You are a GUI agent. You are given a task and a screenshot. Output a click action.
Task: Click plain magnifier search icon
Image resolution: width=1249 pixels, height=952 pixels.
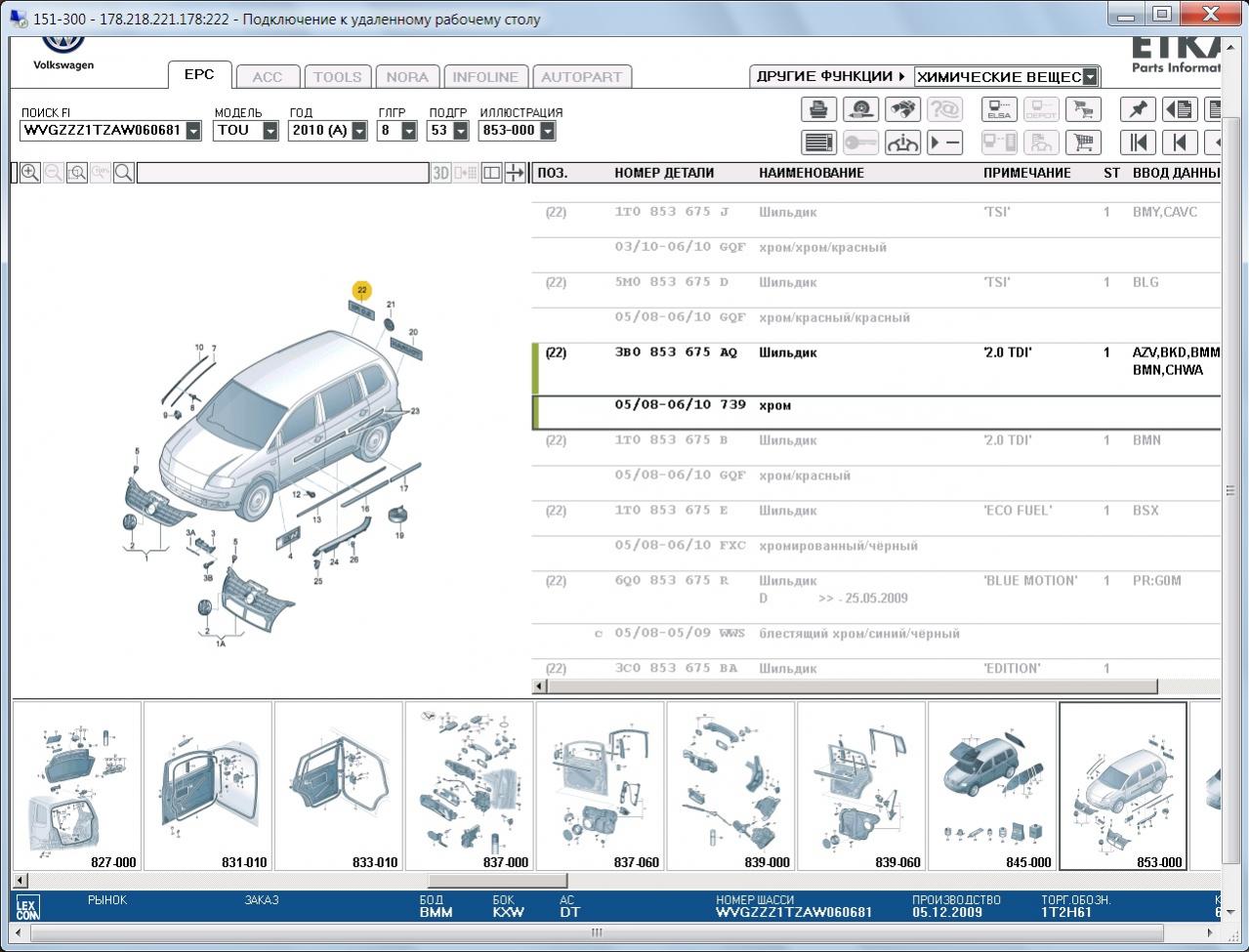pos(124,173)
